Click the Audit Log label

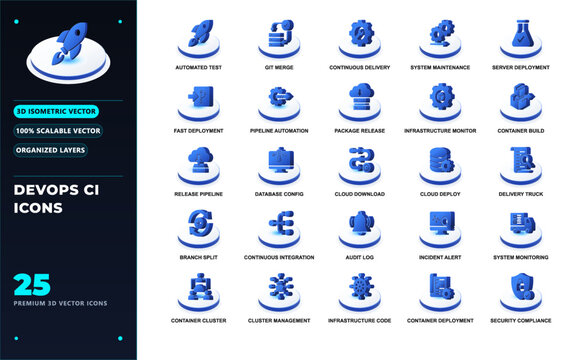click(360, 257)
